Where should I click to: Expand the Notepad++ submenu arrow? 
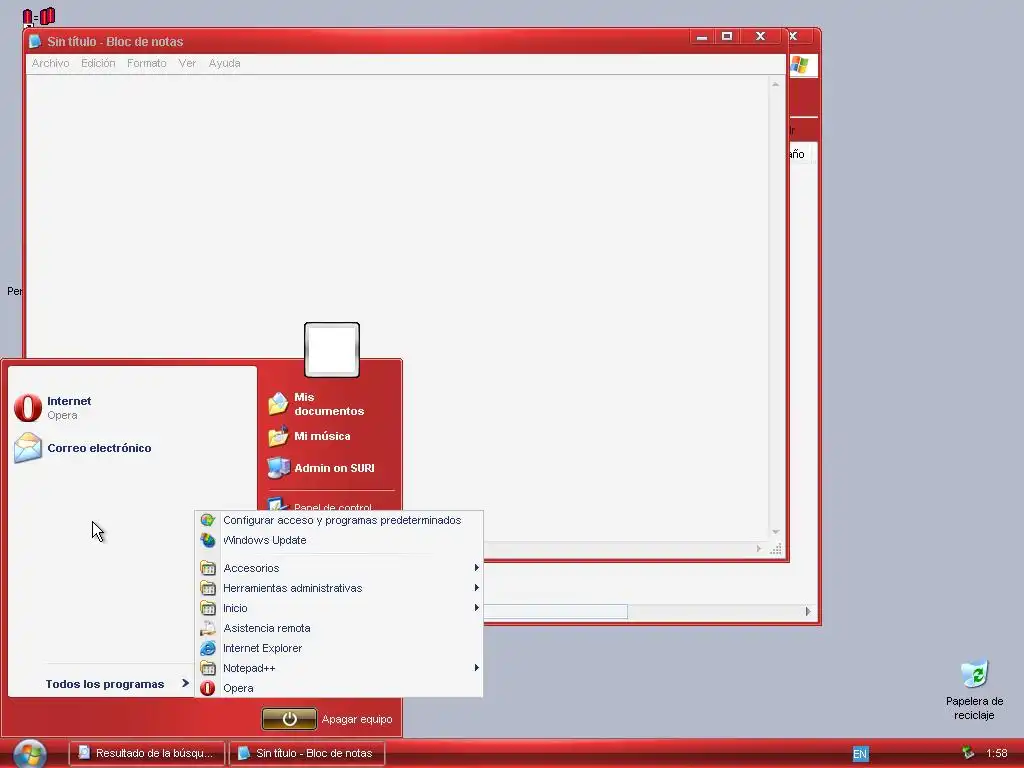click(476, 668)
